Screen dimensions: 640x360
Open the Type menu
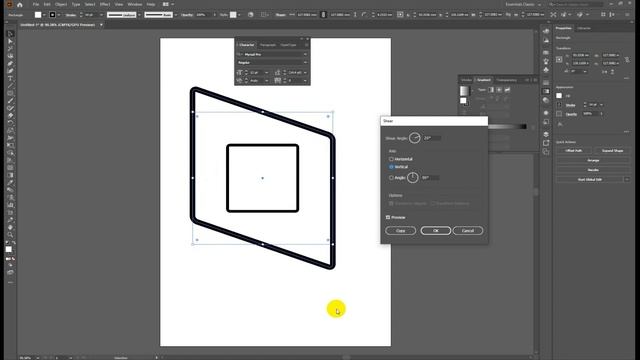(x=76, y=4)
